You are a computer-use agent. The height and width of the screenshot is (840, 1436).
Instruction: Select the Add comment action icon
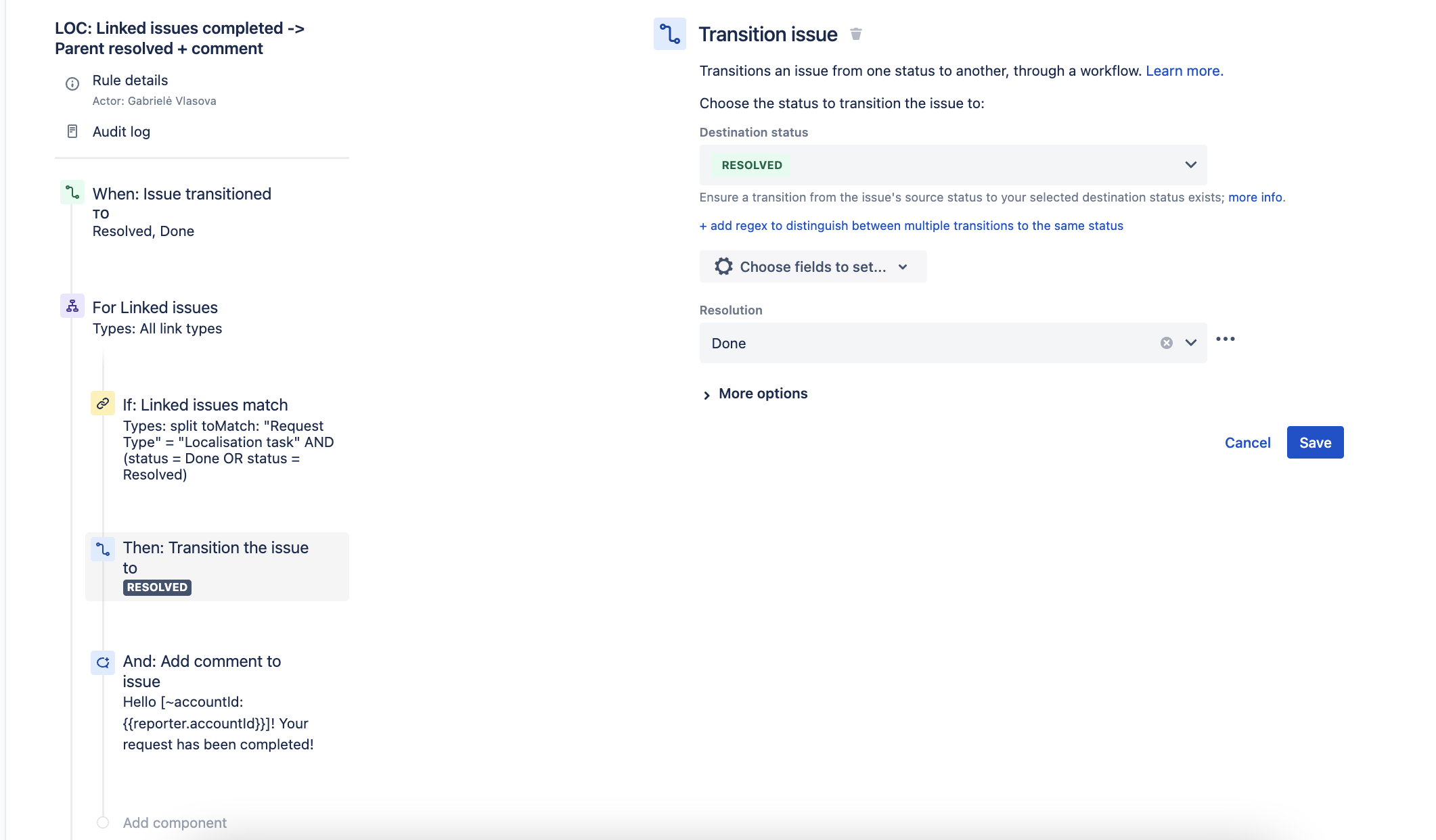point(103,662)
